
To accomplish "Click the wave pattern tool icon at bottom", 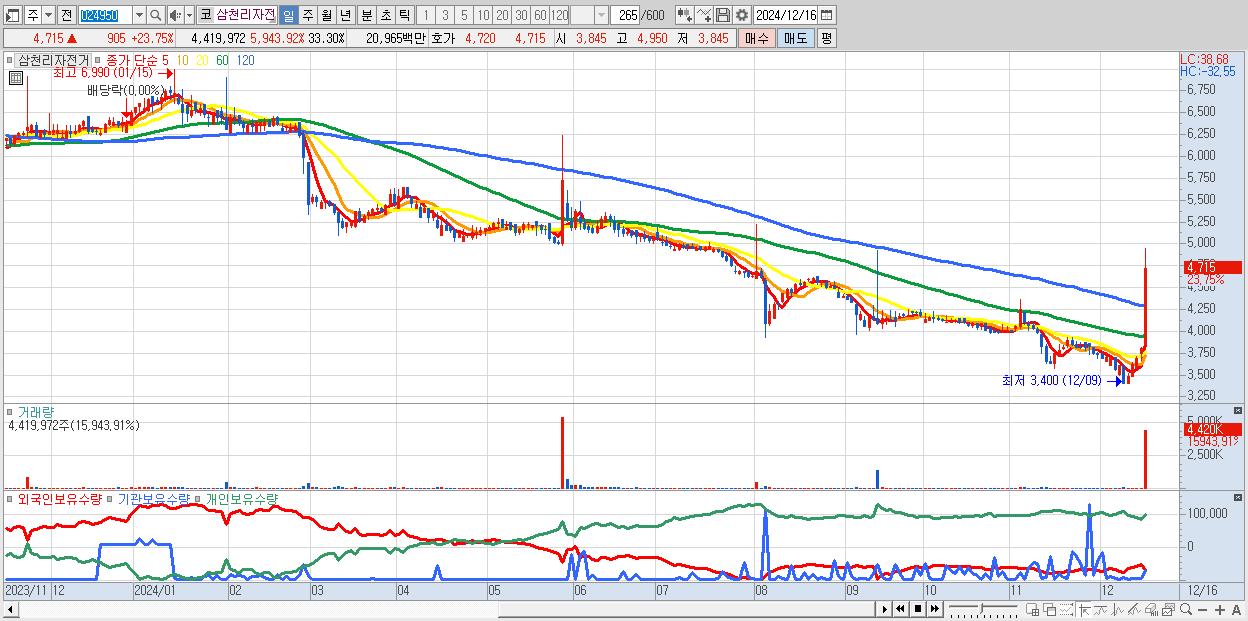I will (x=1118, y=609).
